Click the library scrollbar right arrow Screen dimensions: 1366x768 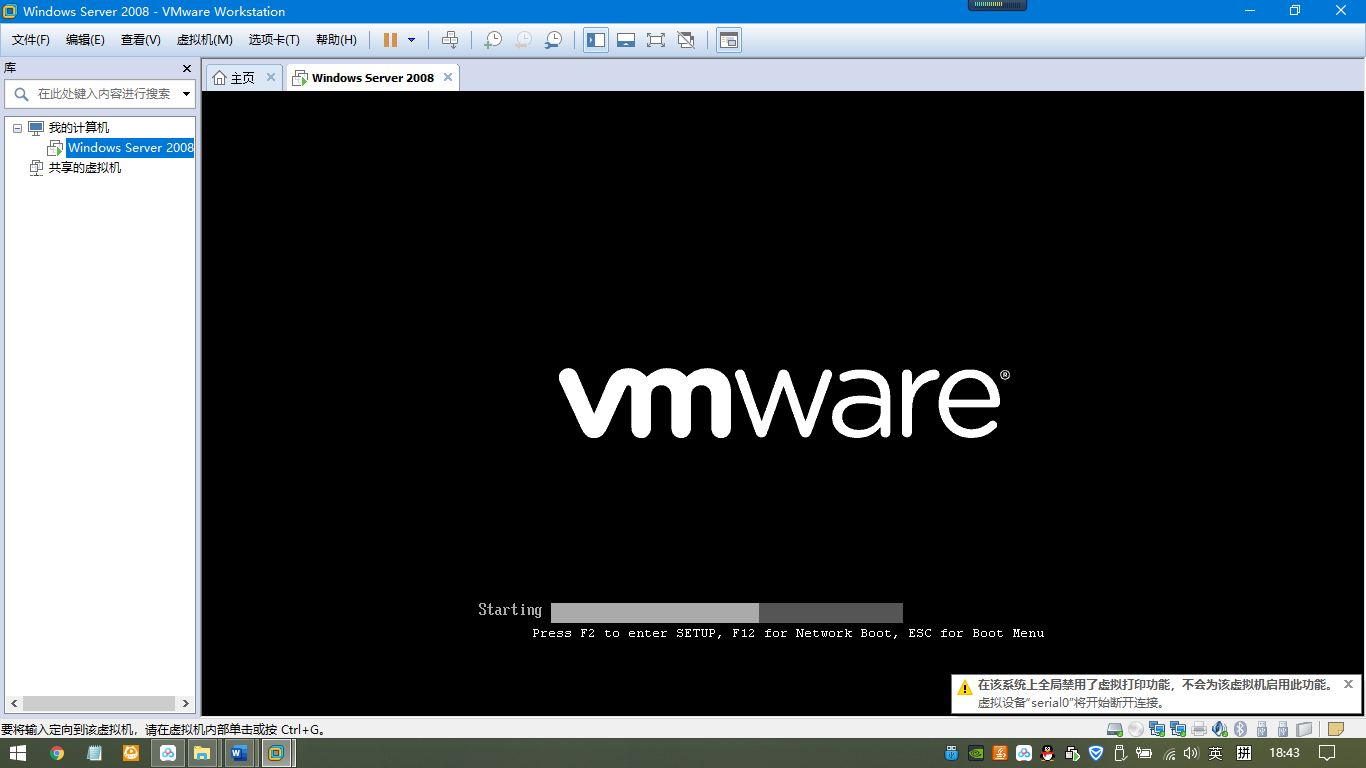pos(186,704)
